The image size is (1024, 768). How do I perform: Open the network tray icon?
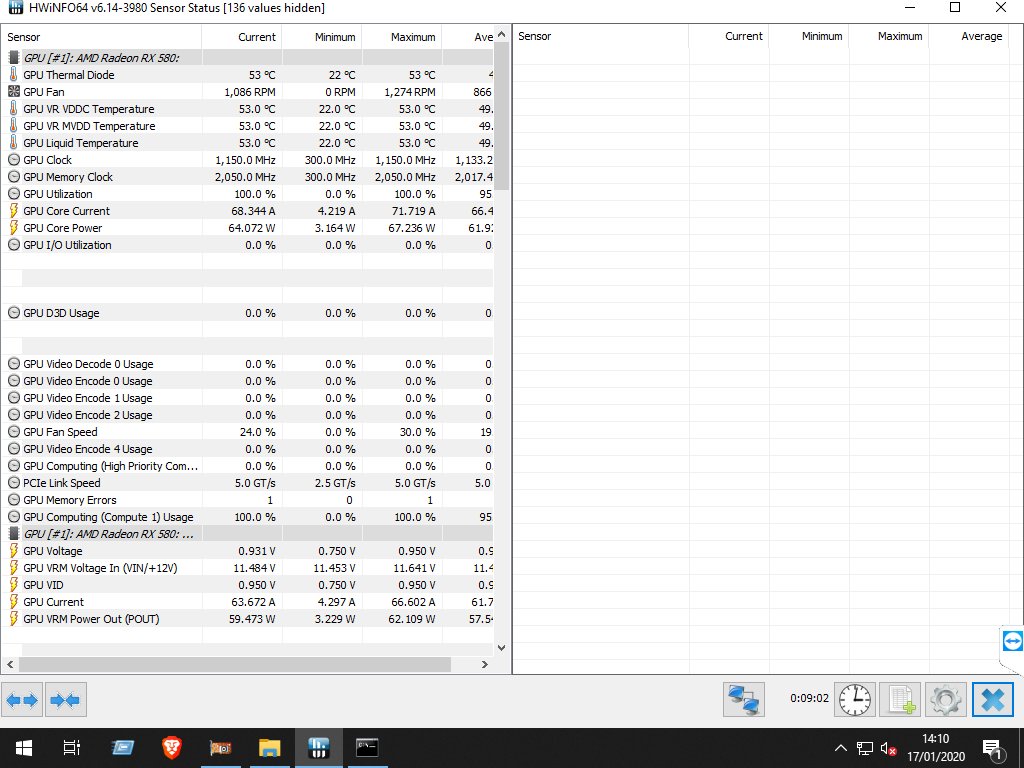[x=865, y=748]
